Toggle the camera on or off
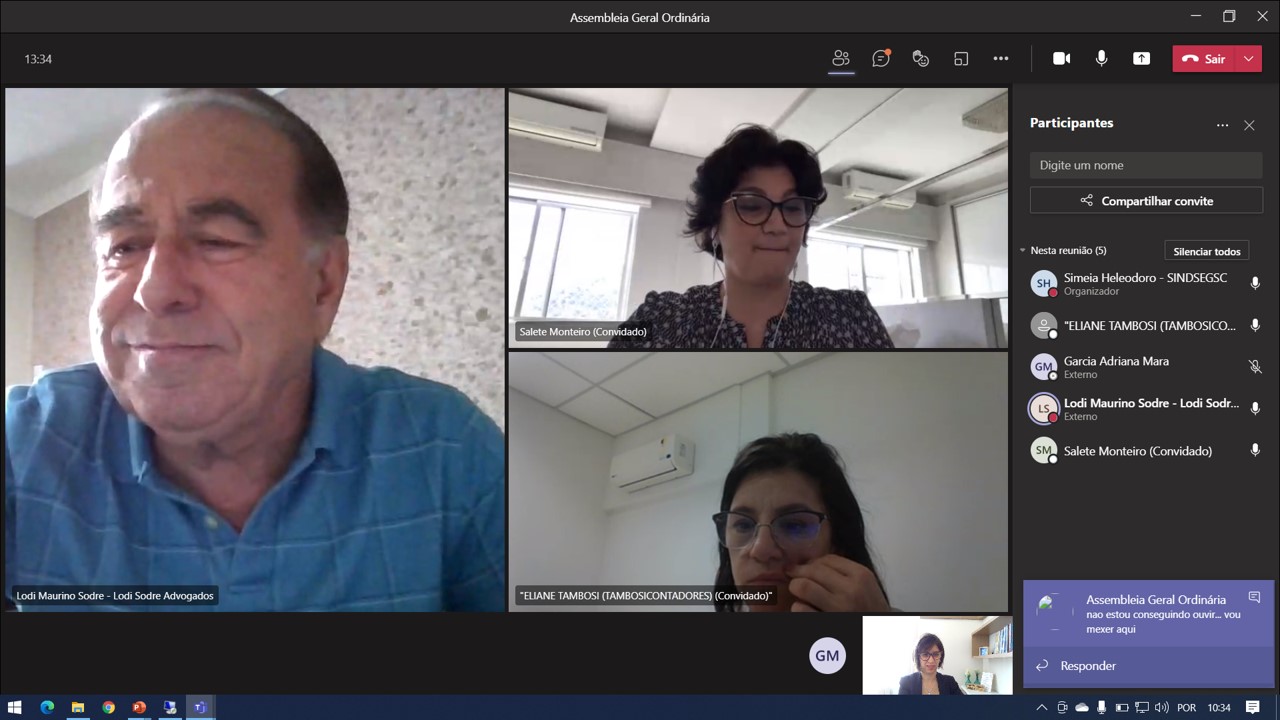The image size is (1280, 720). [1061, 59]
